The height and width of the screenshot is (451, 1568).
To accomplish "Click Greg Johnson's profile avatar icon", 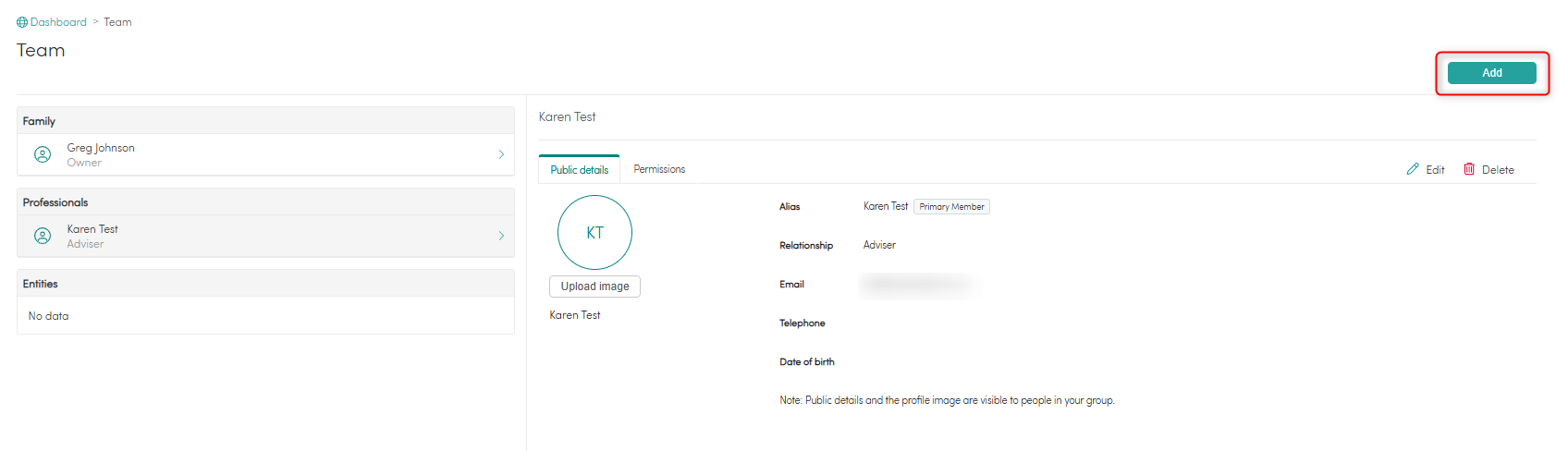I will pos(43,155).
